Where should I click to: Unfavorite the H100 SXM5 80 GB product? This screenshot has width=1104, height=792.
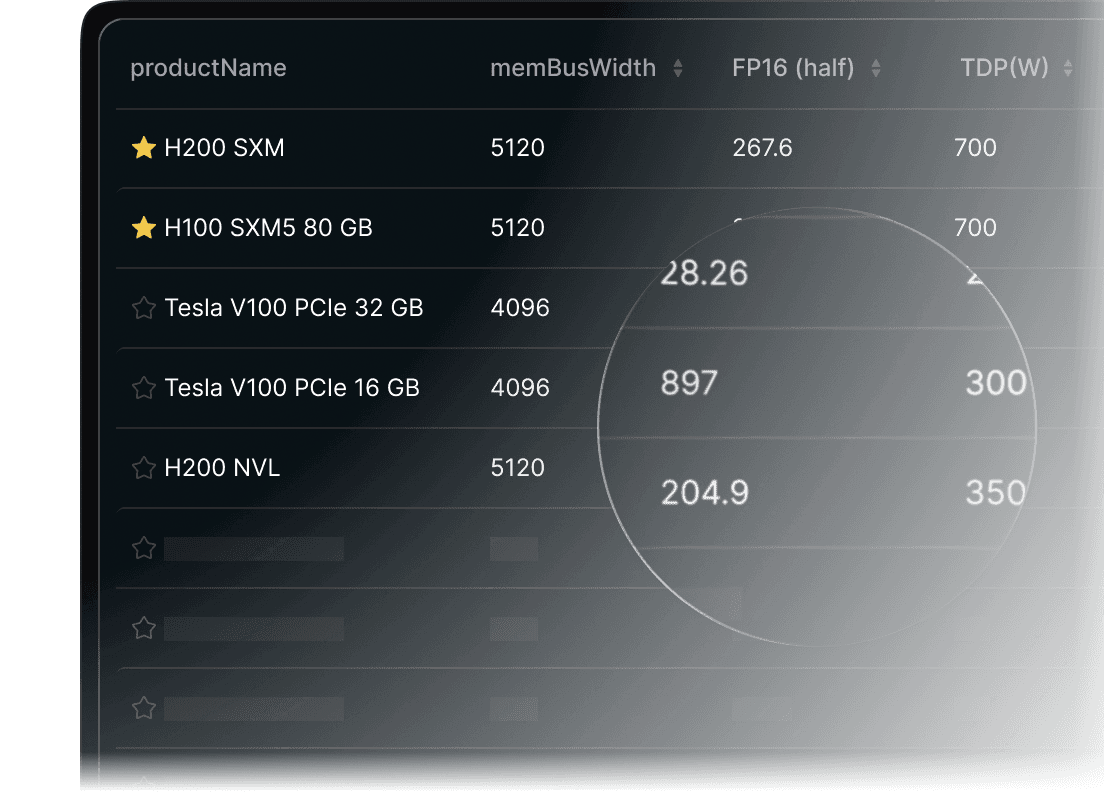[x=143, y=227]
